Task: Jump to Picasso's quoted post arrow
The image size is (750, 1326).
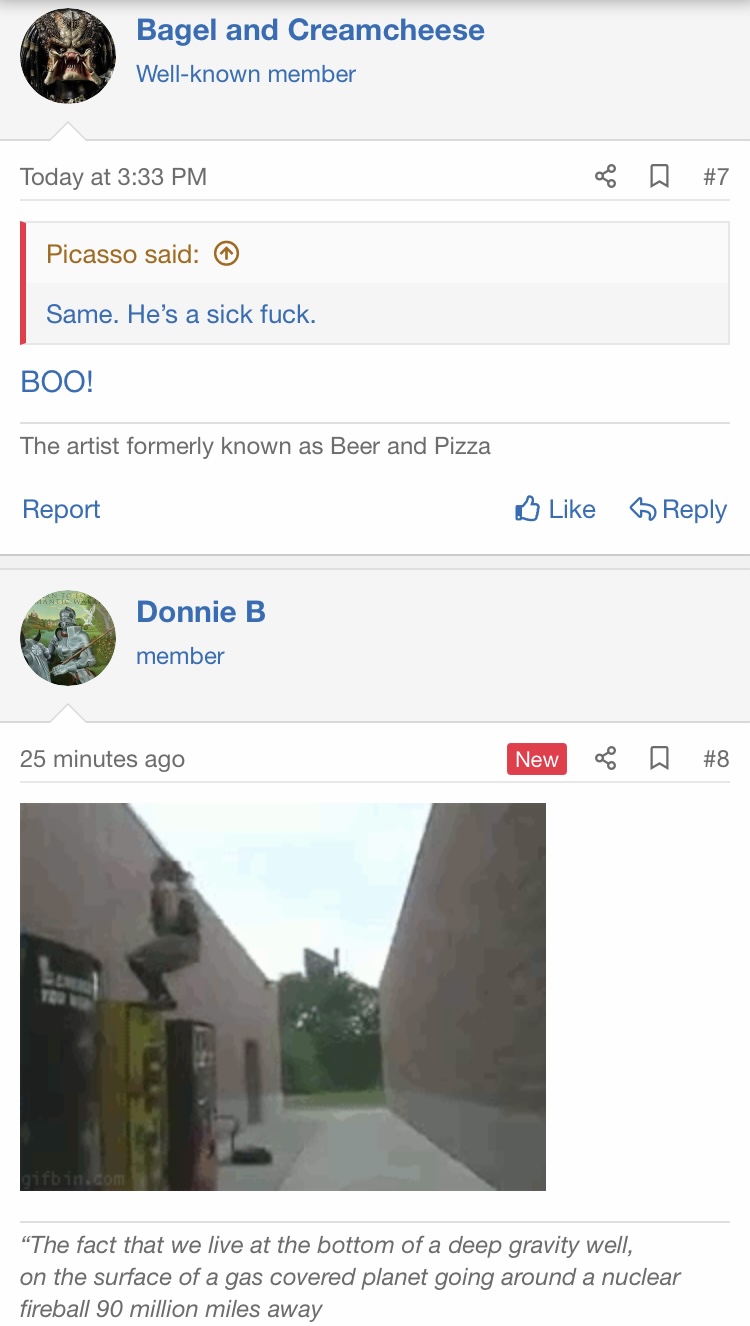Action: point(227,254)
